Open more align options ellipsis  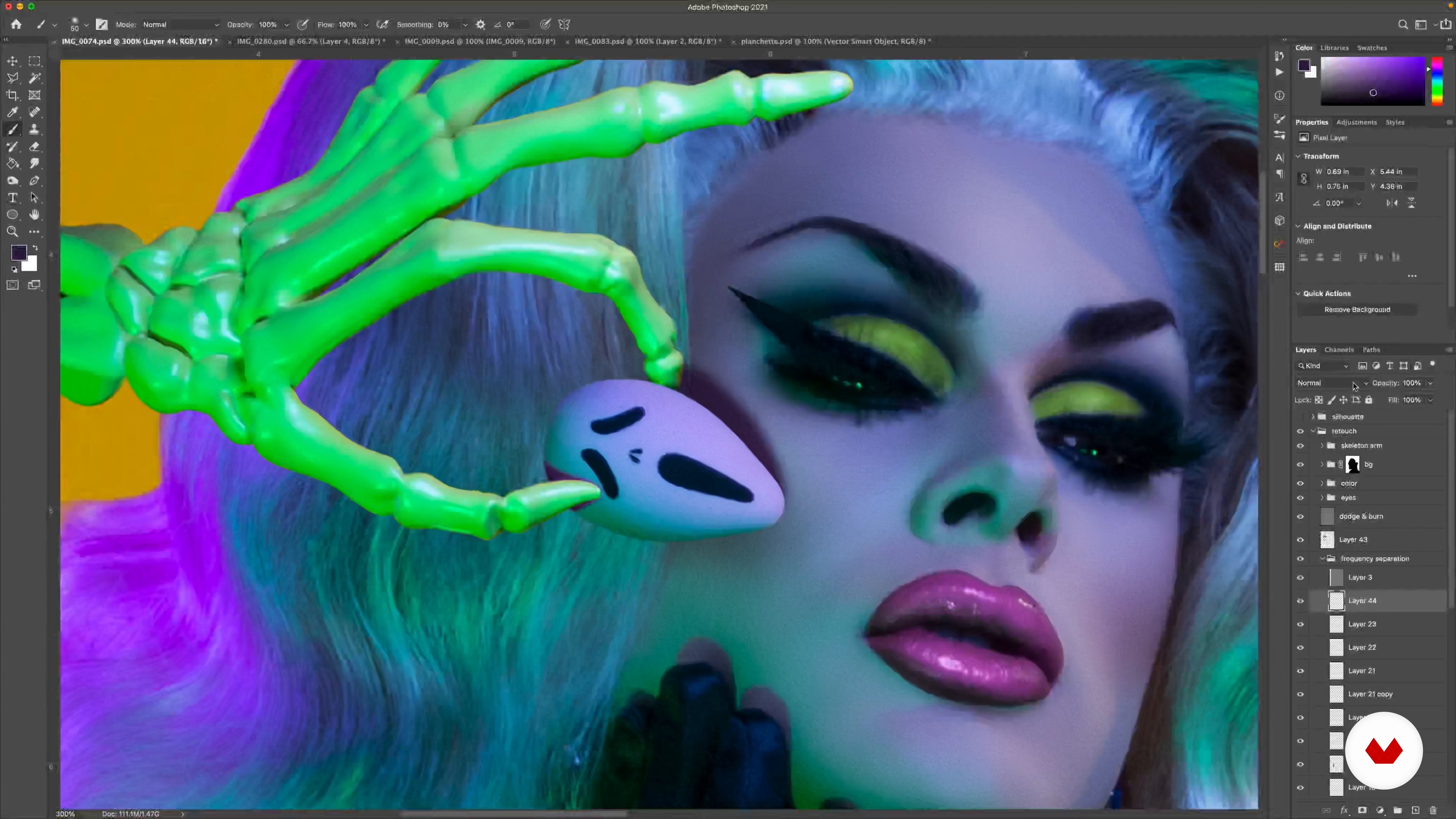point(1412,276)
